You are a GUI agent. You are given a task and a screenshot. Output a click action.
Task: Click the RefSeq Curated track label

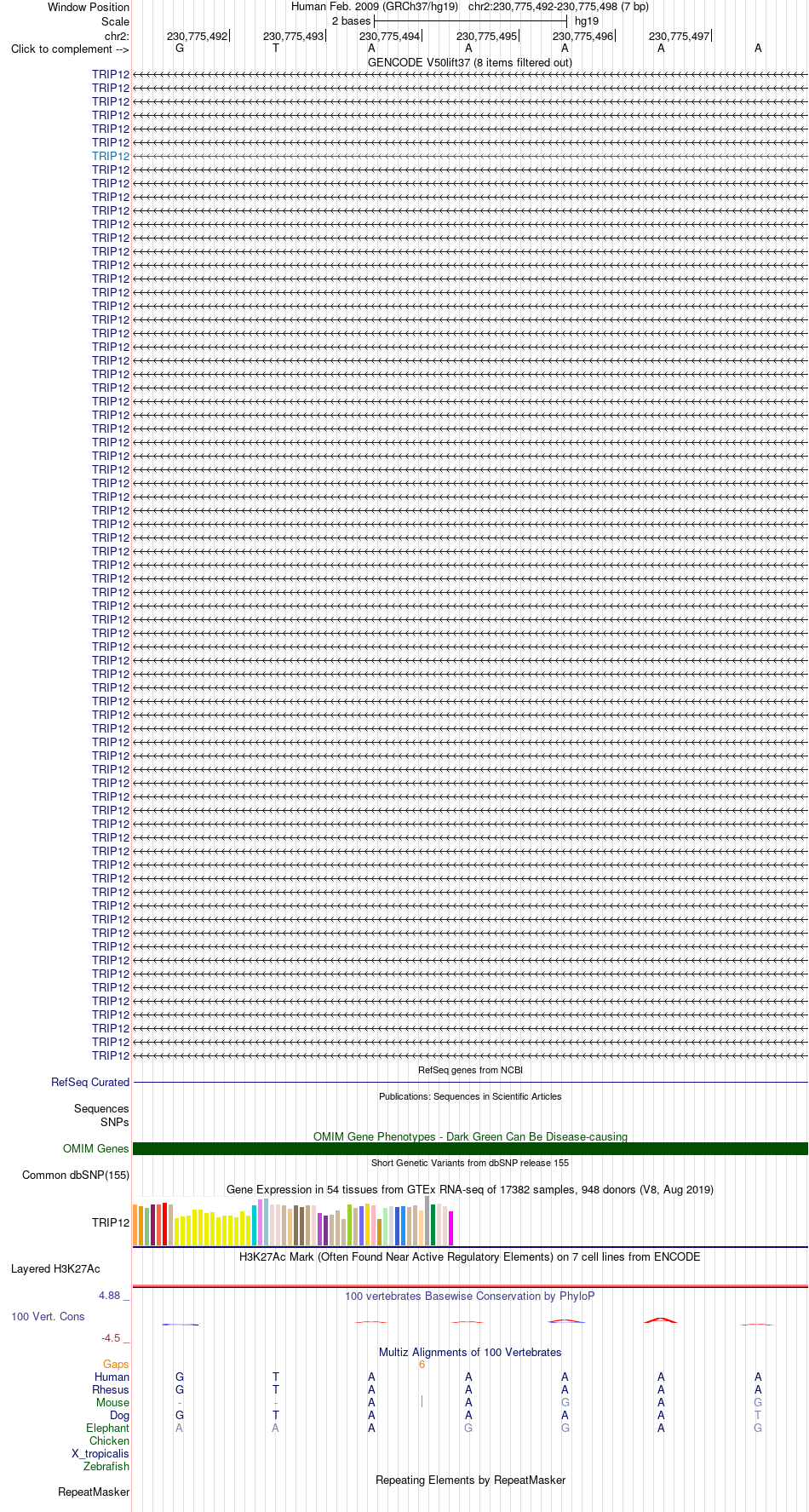pos(90,1082)
